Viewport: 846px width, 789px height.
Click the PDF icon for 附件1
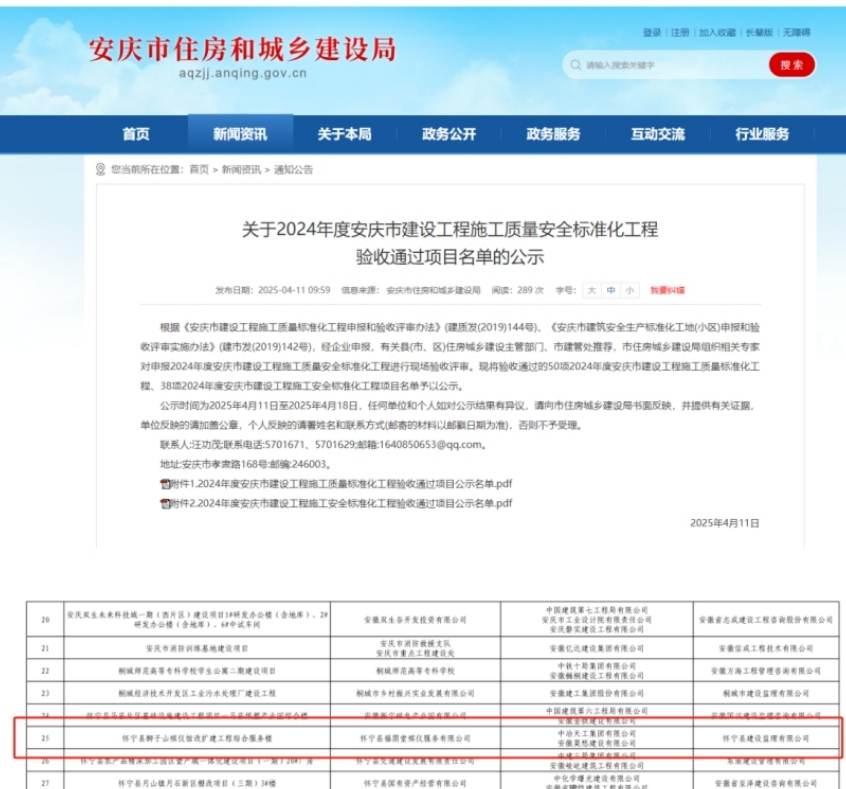pos(165,483)
